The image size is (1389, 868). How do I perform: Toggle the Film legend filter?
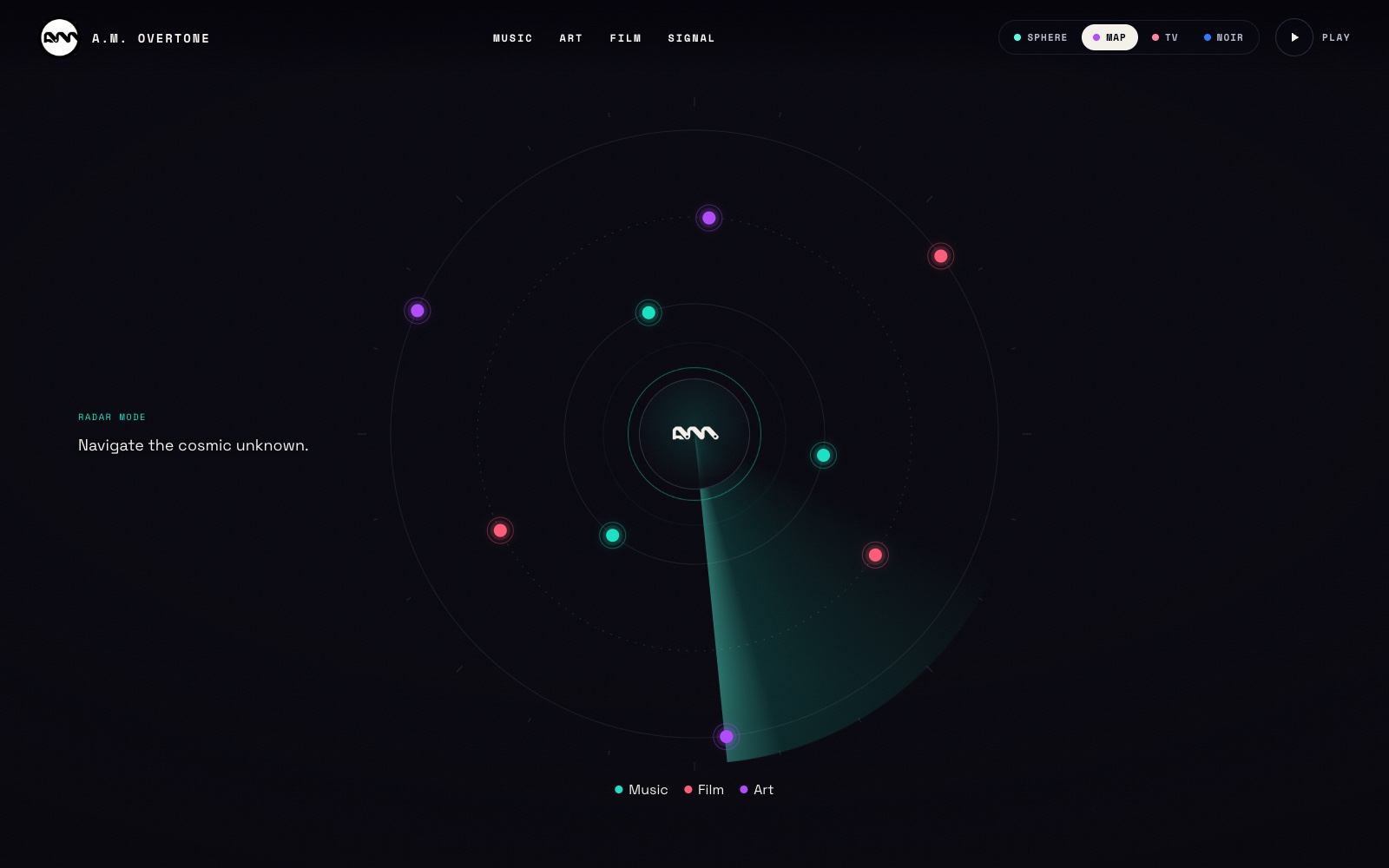pos(704,790)
